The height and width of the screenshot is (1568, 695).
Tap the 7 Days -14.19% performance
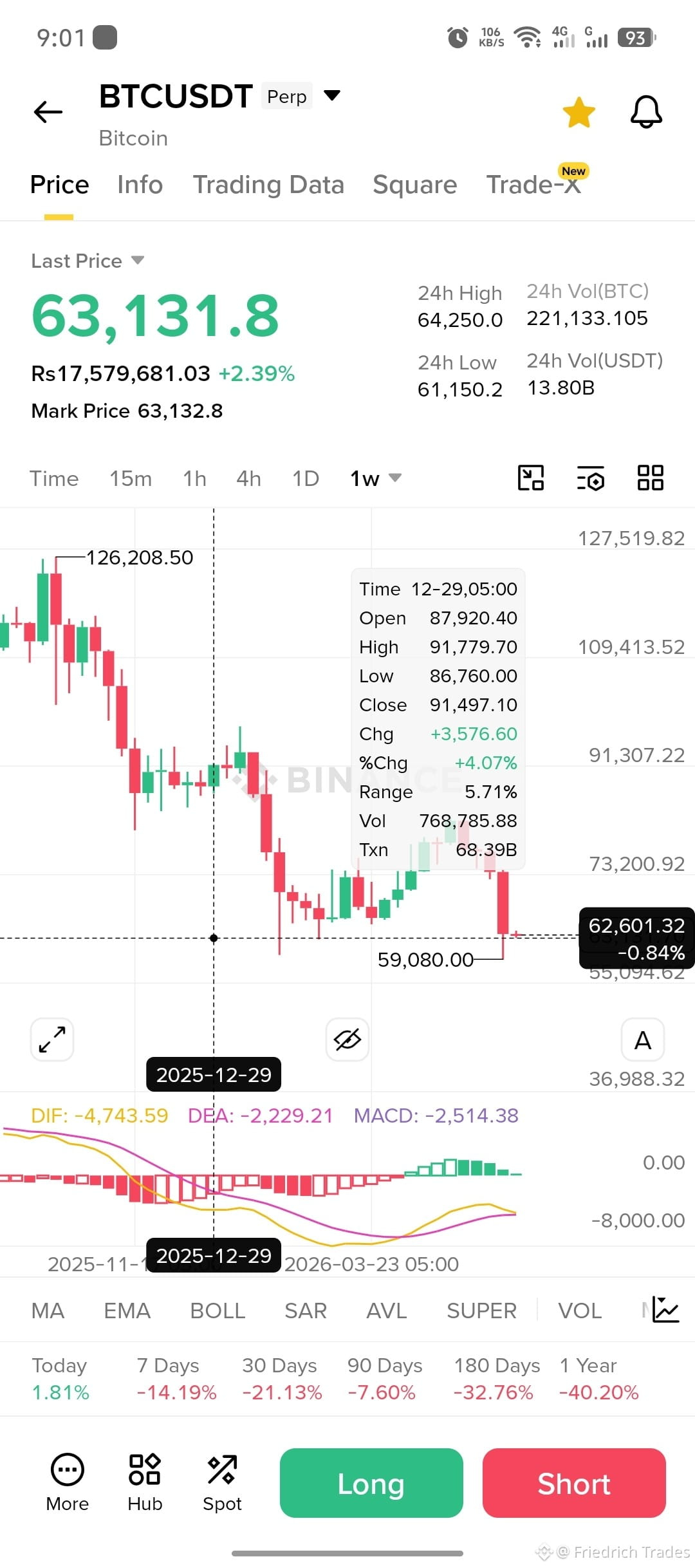point(176,1379)
